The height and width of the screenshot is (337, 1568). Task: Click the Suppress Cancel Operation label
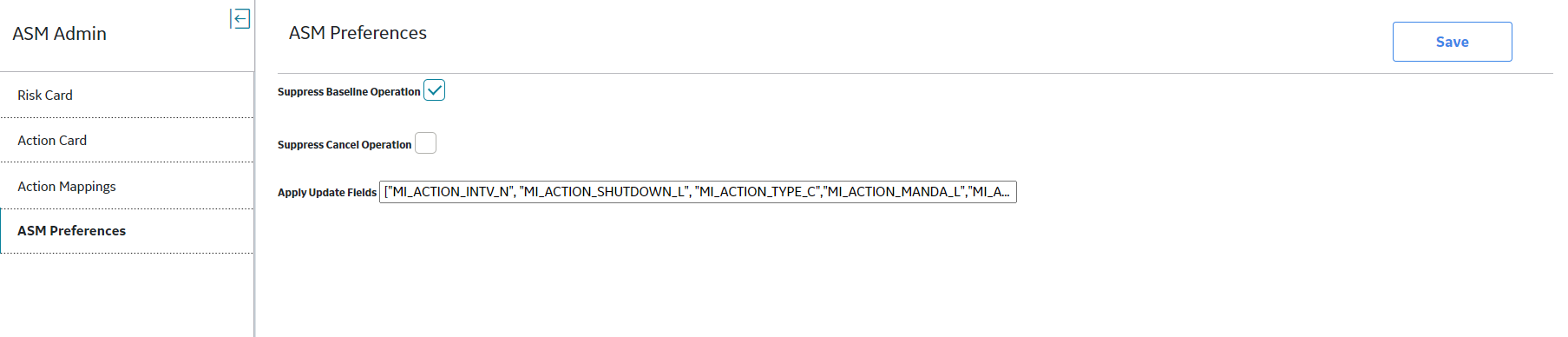point(344,145)
